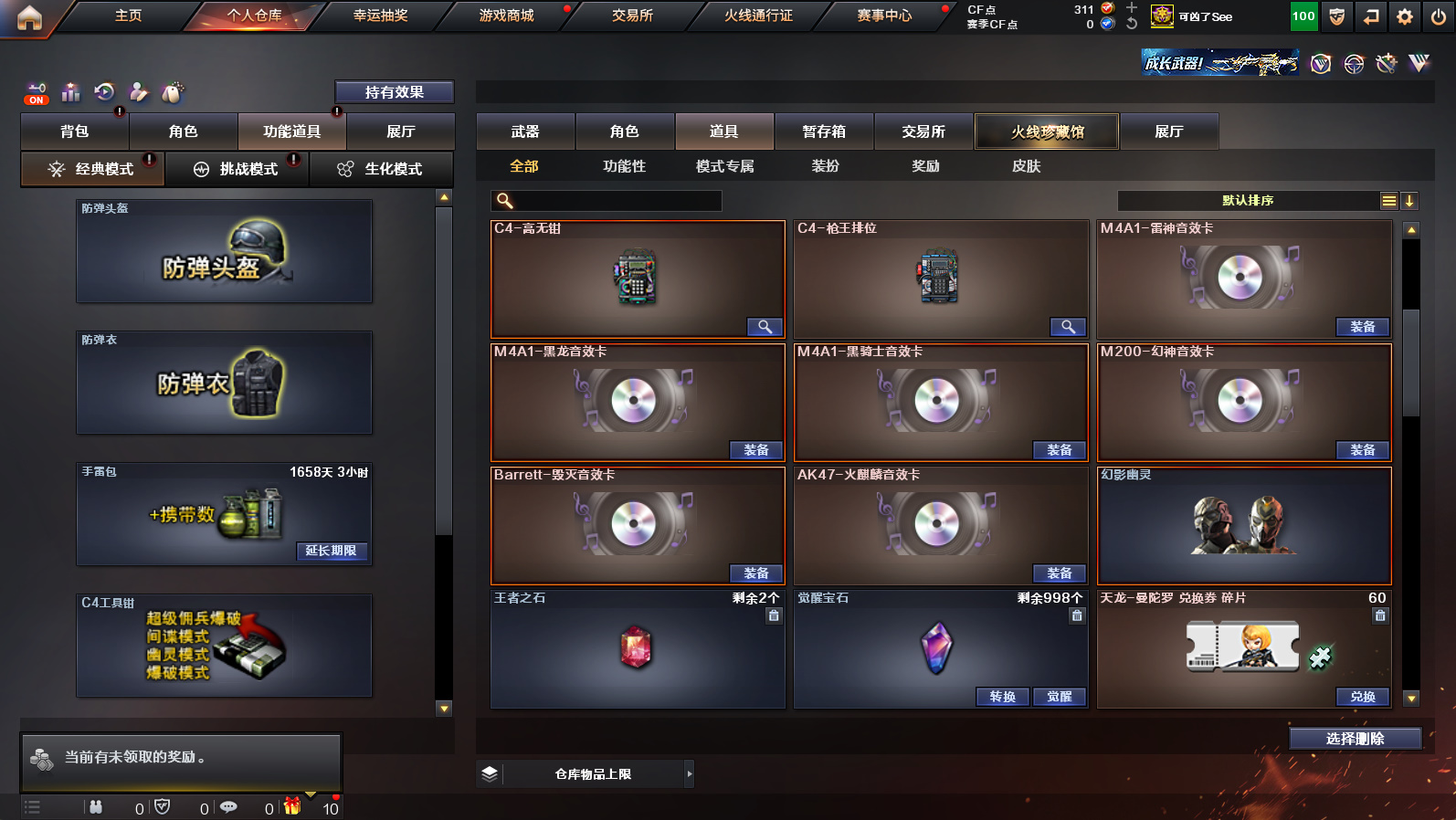Screen dimensions: 1456x820
Task: Click the home icon in top-left corner
Action: click(29, 16)
